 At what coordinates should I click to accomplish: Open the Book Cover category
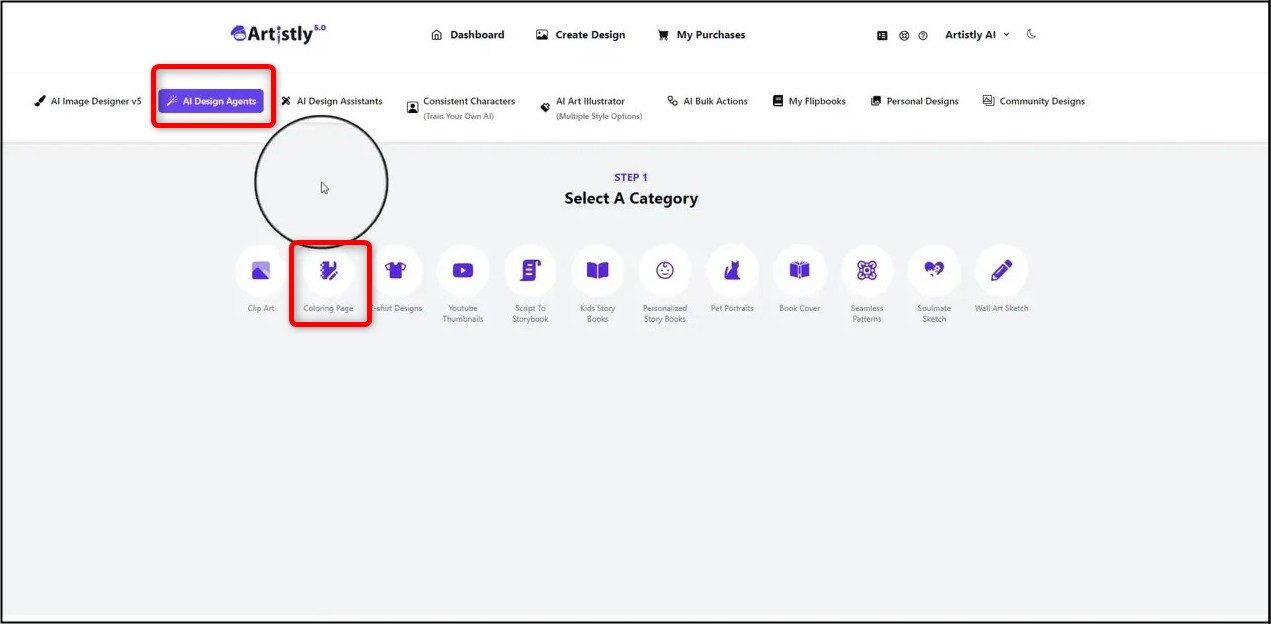799,271
